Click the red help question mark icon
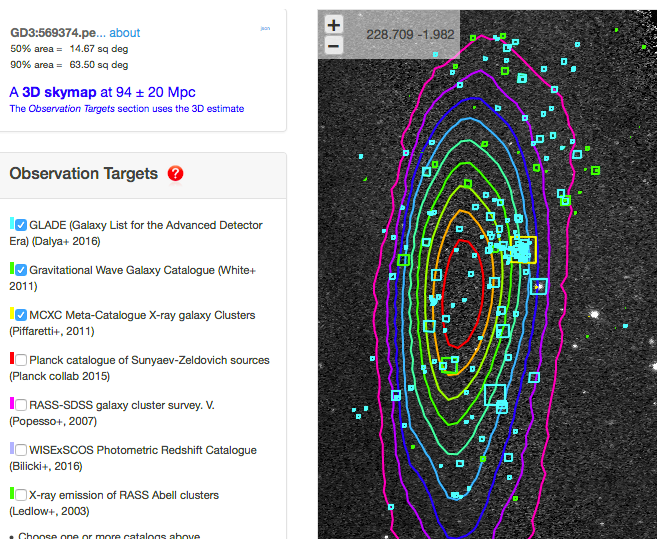The width and height of the screenshot is (657, 539). click(x=176, y=174)
